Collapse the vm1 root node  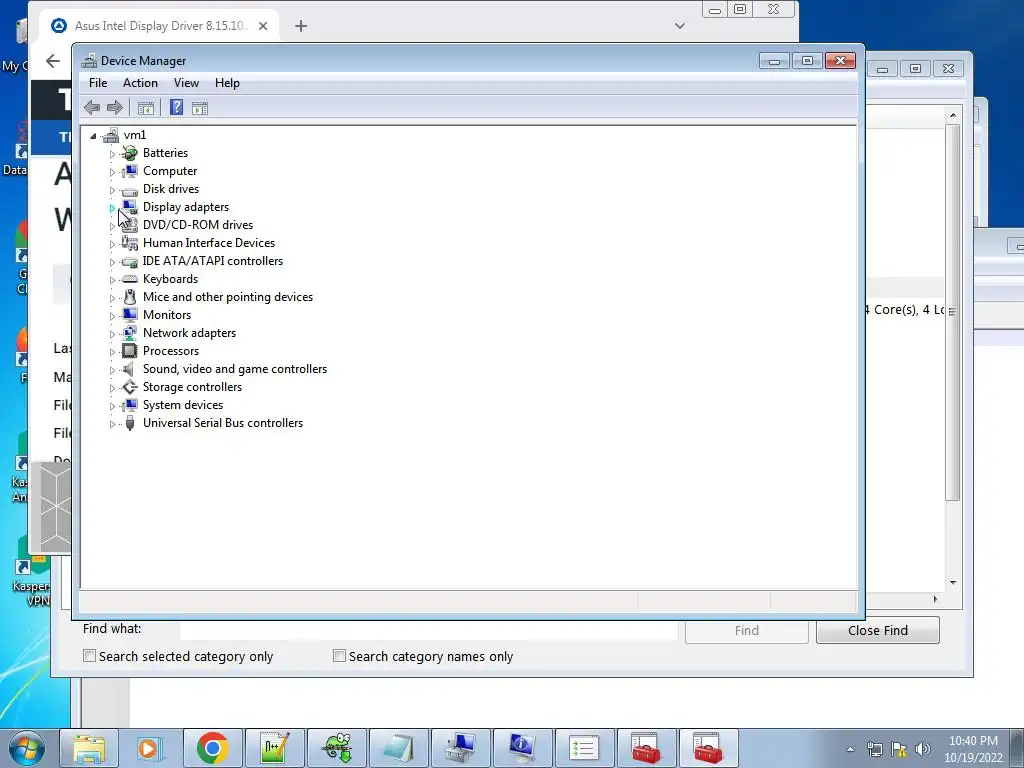click(x=93, y=136)
